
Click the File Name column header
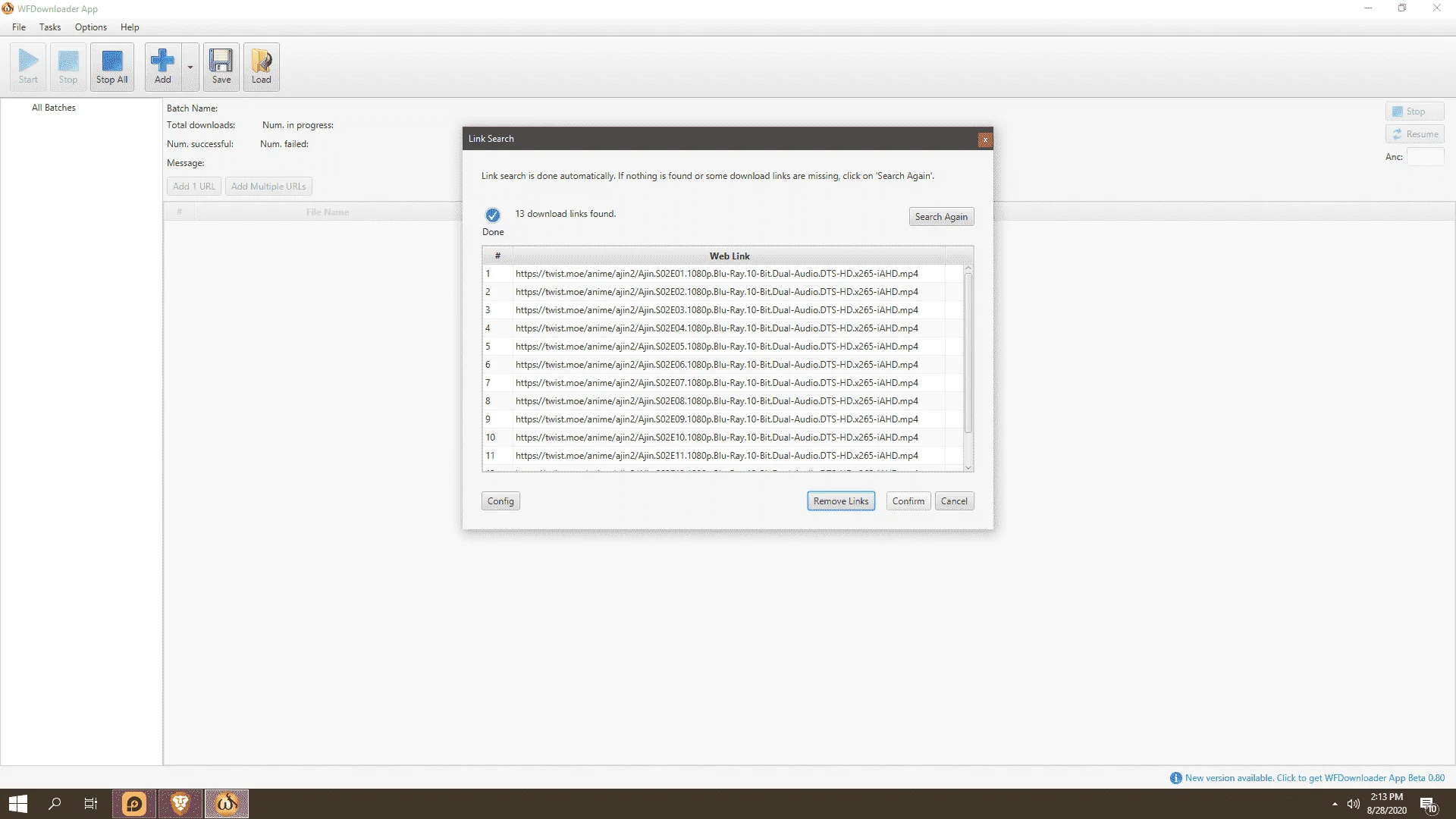click(x=328, y=212)
